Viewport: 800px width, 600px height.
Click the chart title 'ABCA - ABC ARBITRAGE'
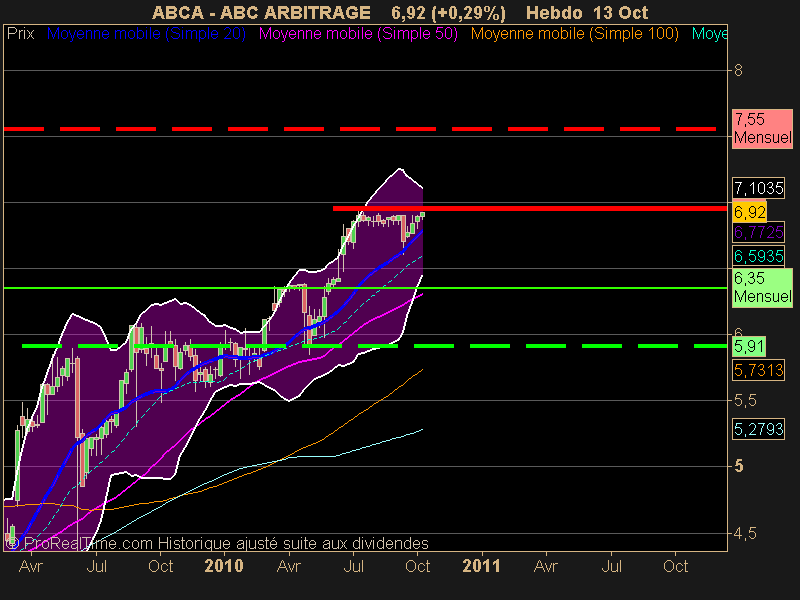(261, 12)
